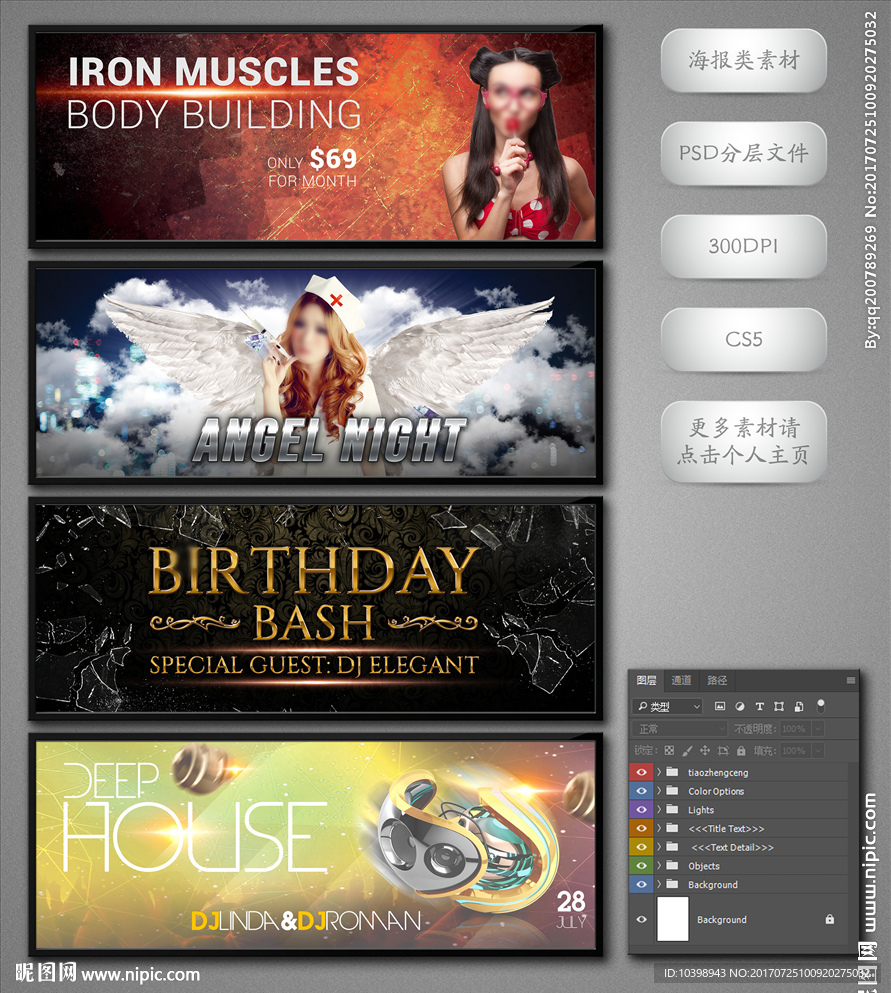Click folder icon of Objects group
The height and width of the screenshot is (993, 891).
(673, 866)
